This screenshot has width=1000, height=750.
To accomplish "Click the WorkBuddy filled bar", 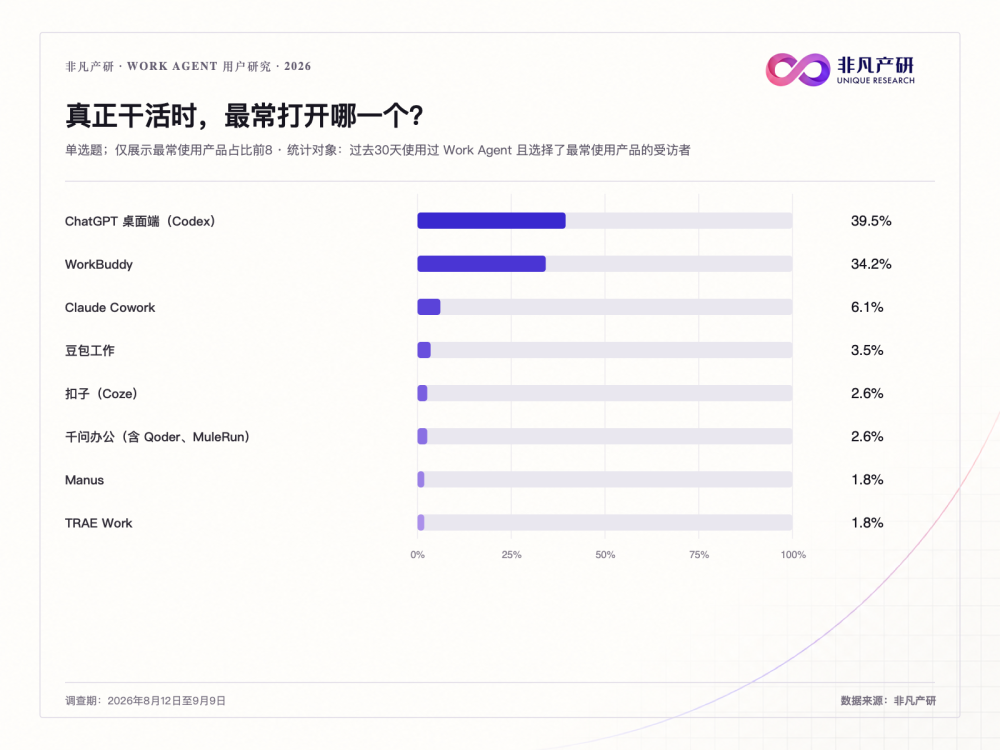I will tap(482, 264).
